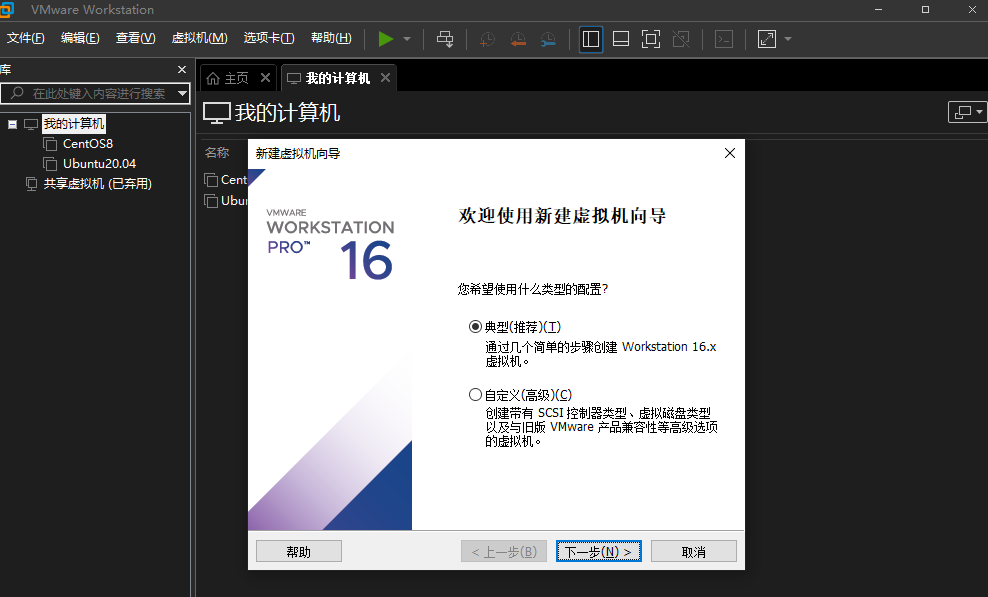The height and width of the screenshot is (597, 988).
Task: Click the 下一步(N) button
Action: click(599, 552)
